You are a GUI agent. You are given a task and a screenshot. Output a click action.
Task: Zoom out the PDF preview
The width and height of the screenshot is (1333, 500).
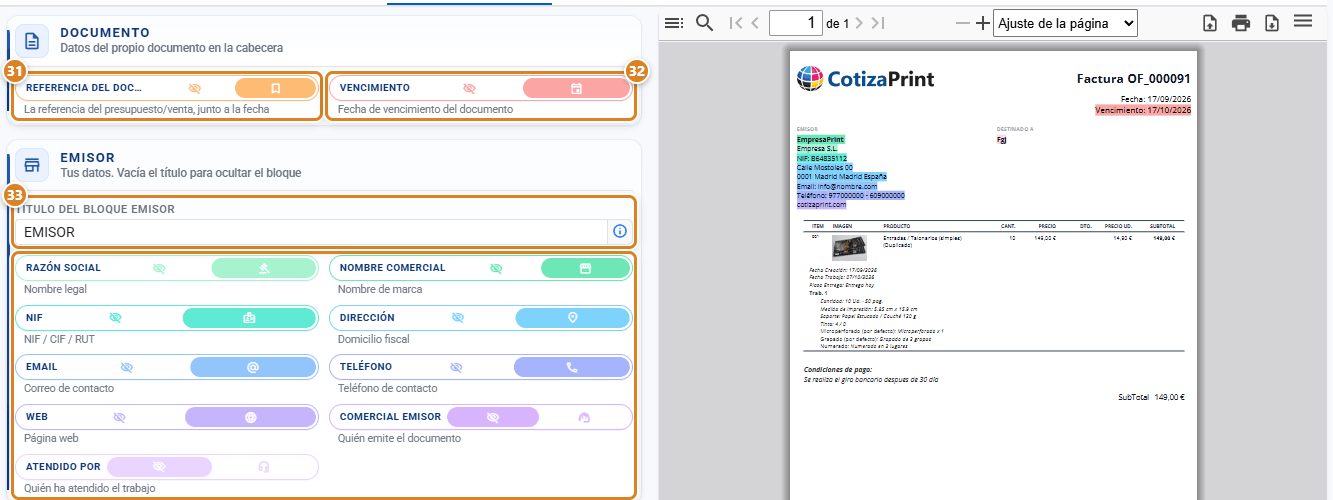[x=962, y=23]
